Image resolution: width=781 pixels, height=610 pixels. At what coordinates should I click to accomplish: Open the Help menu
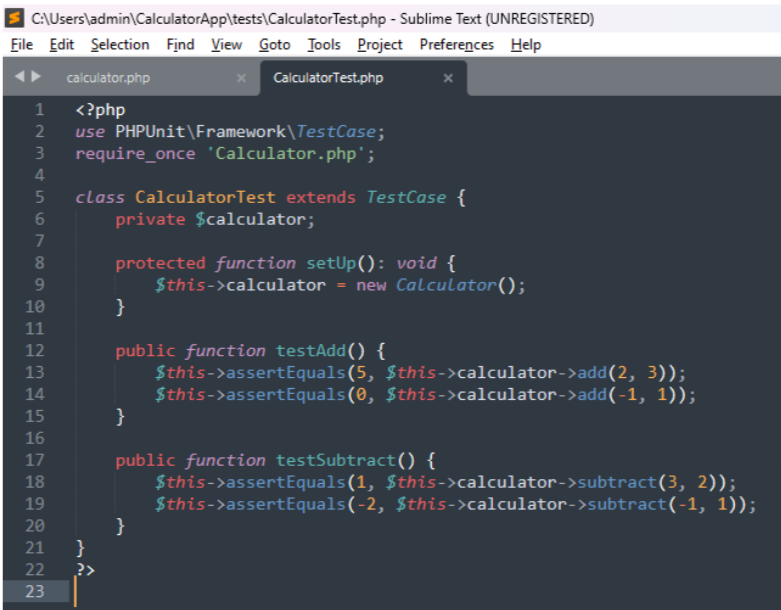point(525,44)
